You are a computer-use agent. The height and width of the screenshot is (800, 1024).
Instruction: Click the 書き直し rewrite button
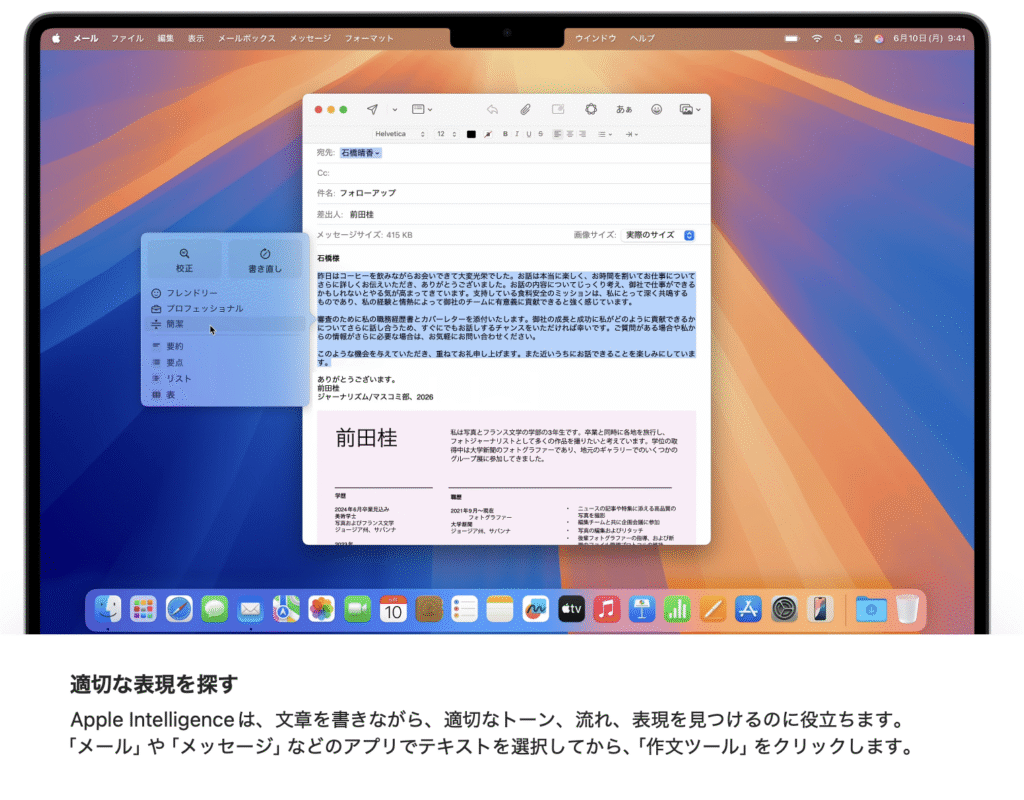pyautogui.click(x=264, y=260)
